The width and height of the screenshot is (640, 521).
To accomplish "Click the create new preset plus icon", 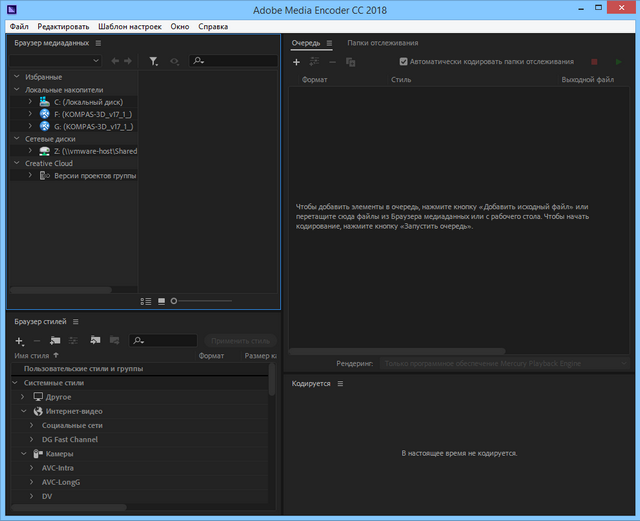I will 19,341.
